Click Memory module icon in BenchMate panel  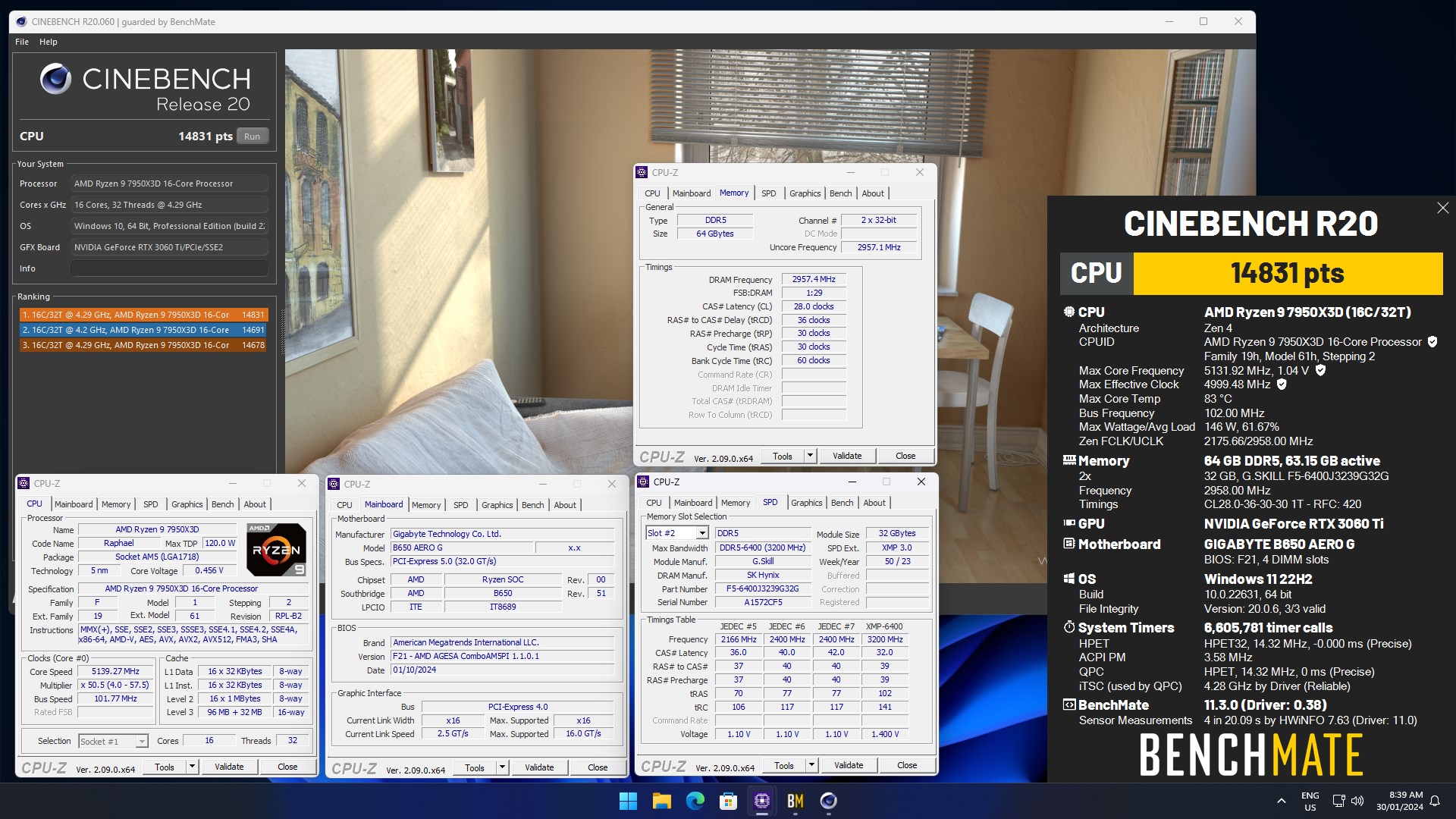pos(1069,460)
